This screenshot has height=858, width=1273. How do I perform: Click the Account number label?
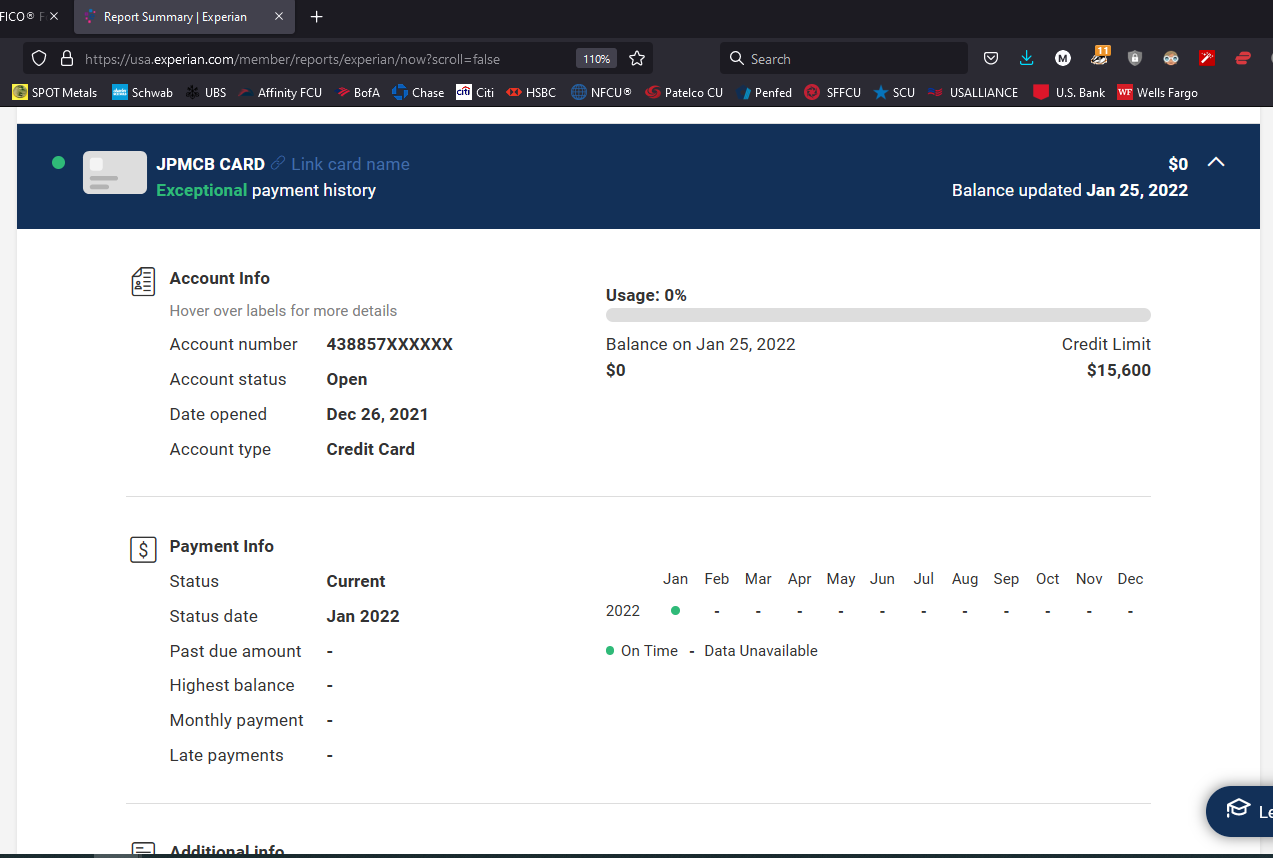pos(234,344)
